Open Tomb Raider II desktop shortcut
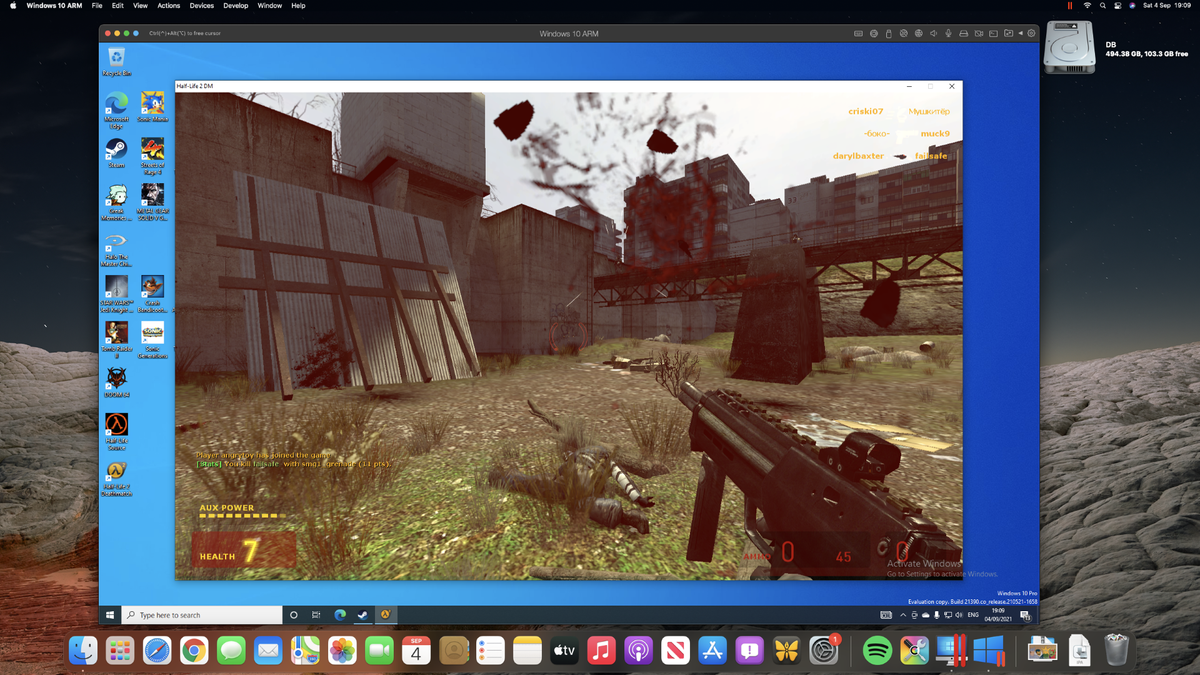The height and width of the screenshot is (675, 1200). 116,340
